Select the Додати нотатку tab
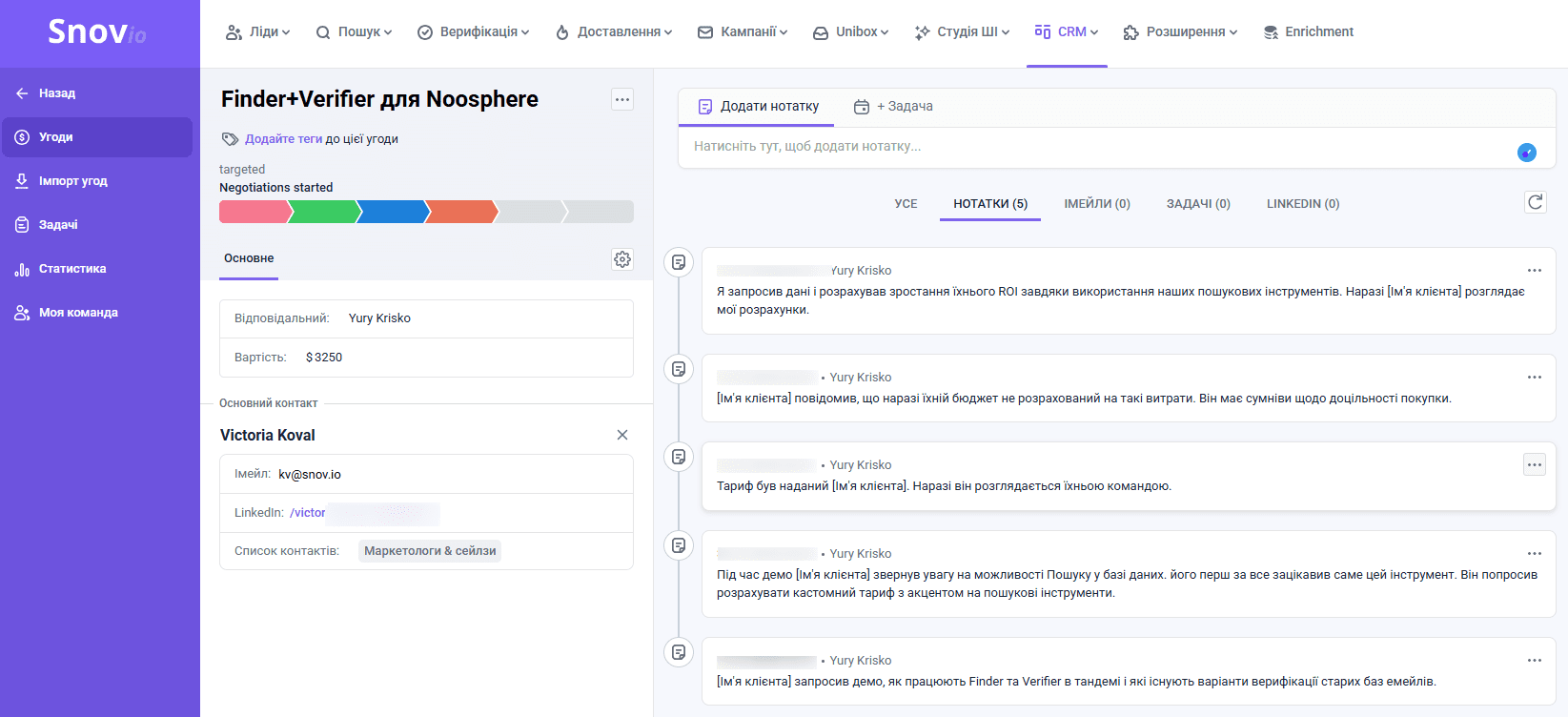Viewport: 1568px width, 717px height. 758,107
